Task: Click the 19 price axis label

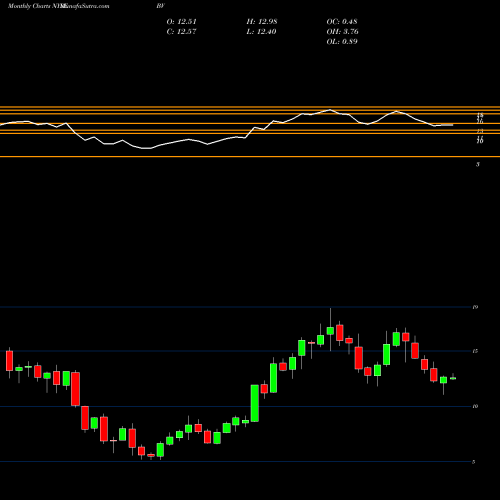Action: (475, 307)
